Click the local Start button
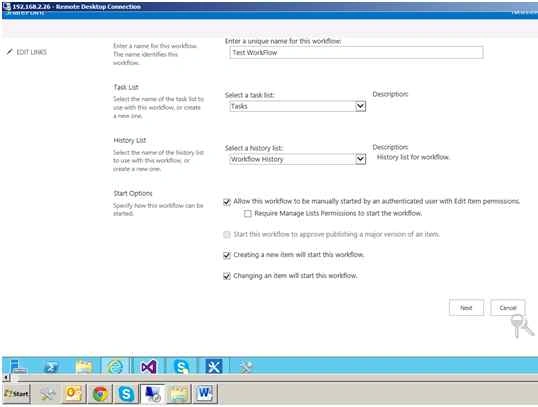 click(16, 394)
